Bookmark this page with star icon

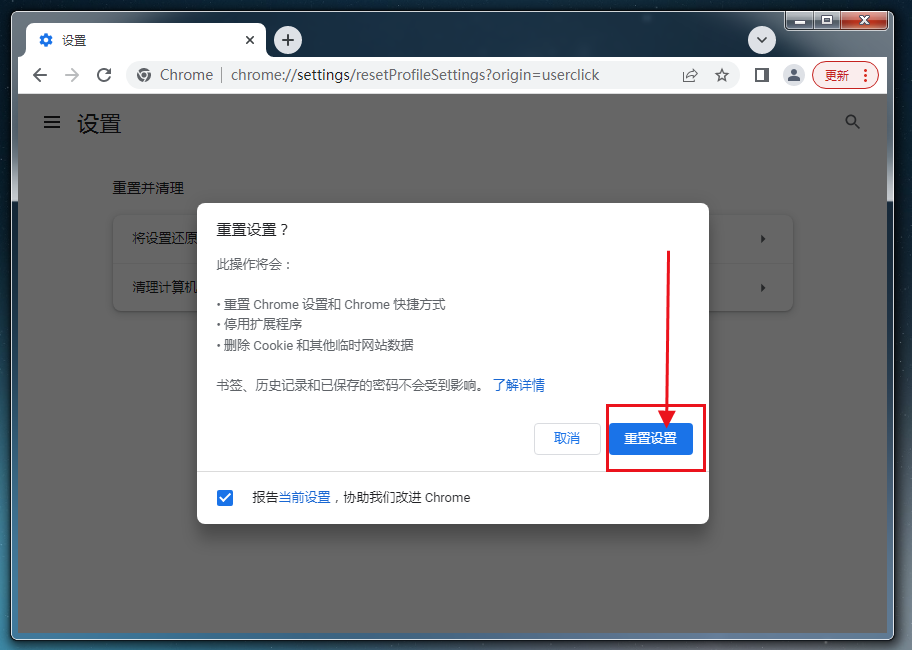pos(722,75)
